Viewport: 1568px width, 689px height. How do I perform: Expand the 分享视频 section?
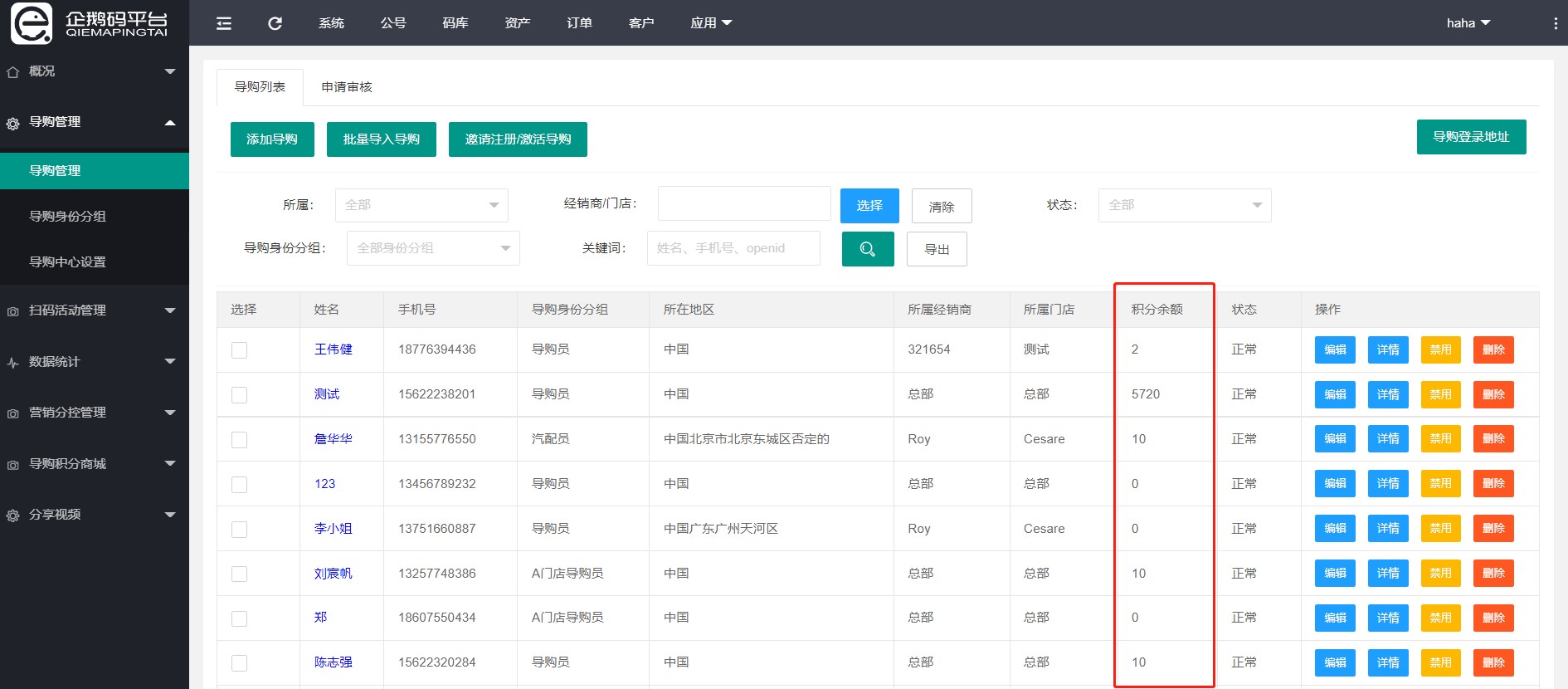(170, 515)
